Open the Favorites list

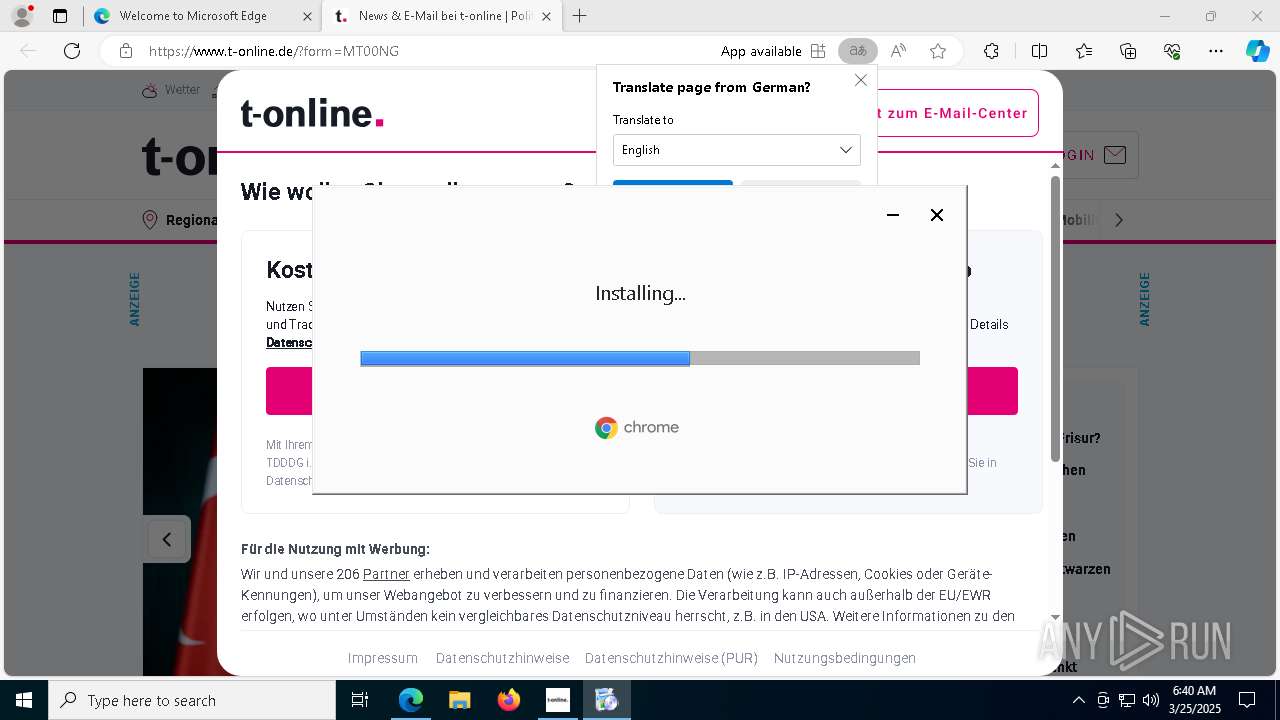coord(1084,51)
